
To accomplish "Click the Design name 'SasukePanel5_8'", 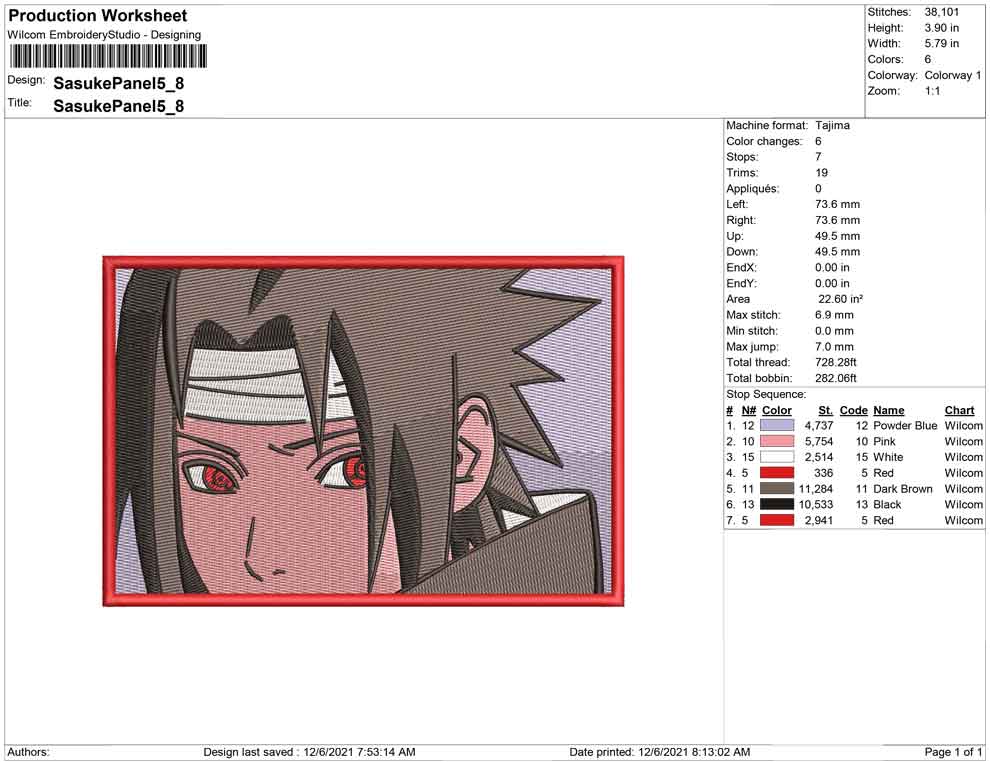I will tap(119, 83).
